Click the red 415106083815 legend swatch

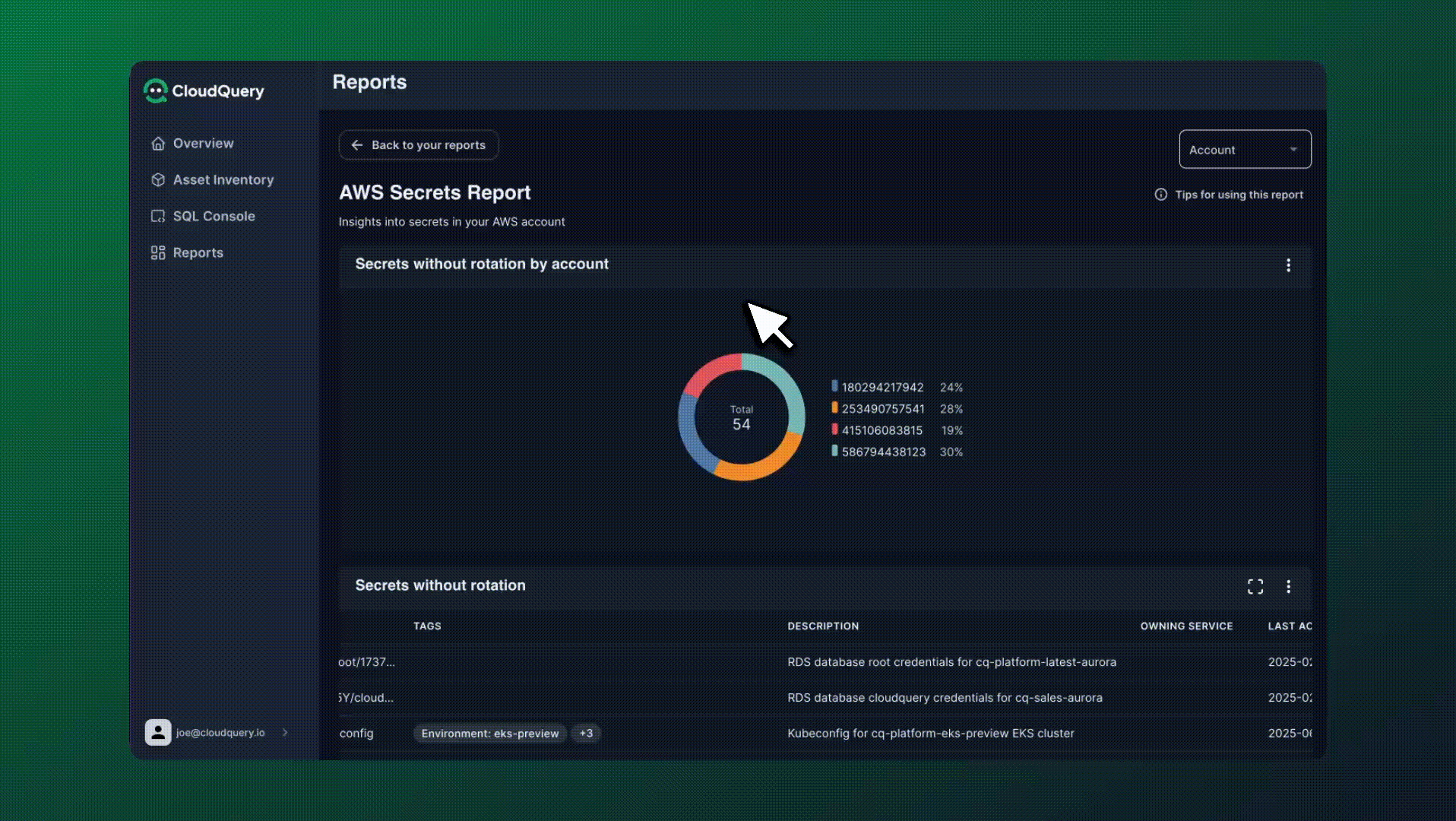(834, 430)
